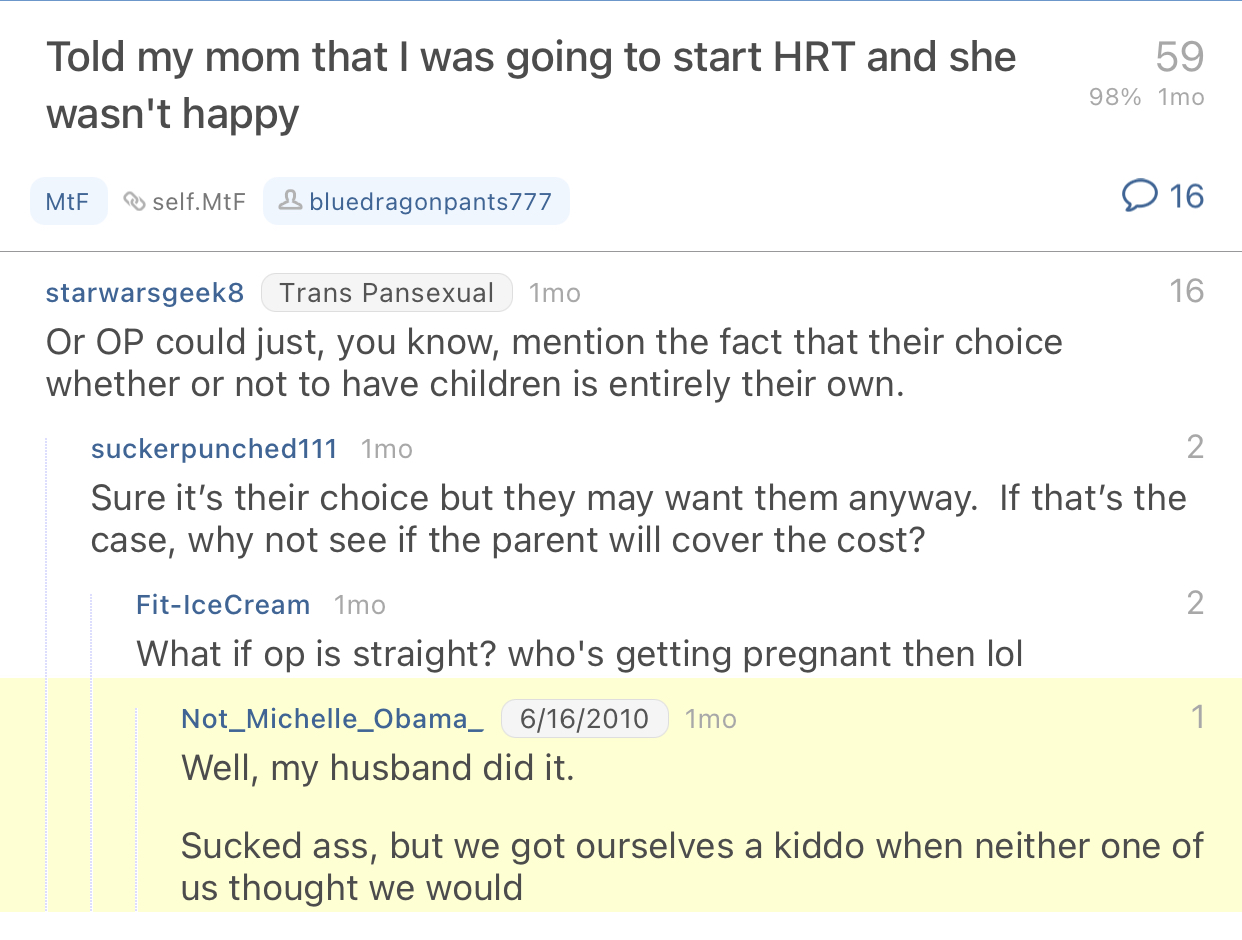The image size is (1242, 940).
Task: Collapse the Fit-IceCream comment about being straight
Action: point(579,654)
